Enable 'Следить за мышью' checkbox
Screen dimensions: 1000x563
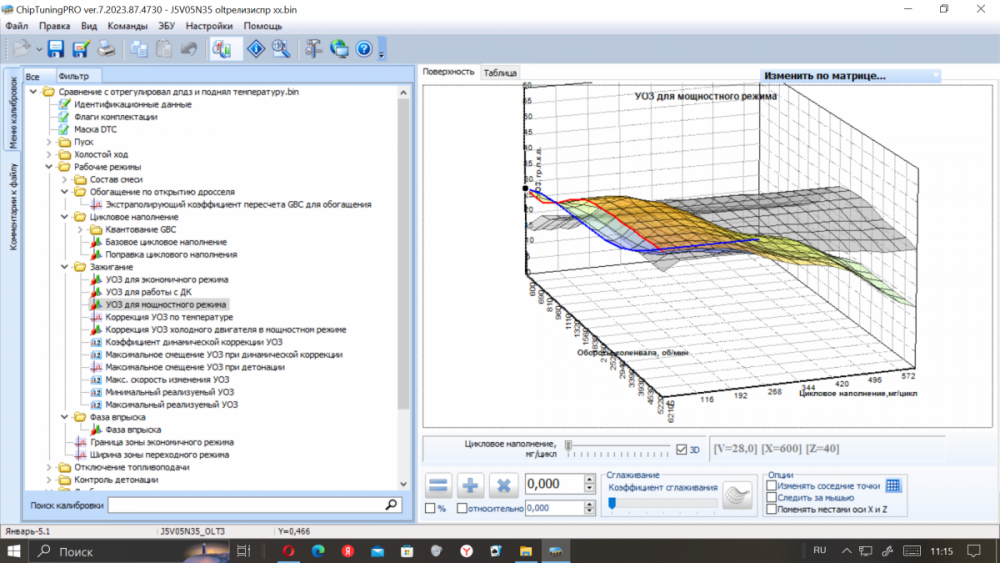point(771,497)
